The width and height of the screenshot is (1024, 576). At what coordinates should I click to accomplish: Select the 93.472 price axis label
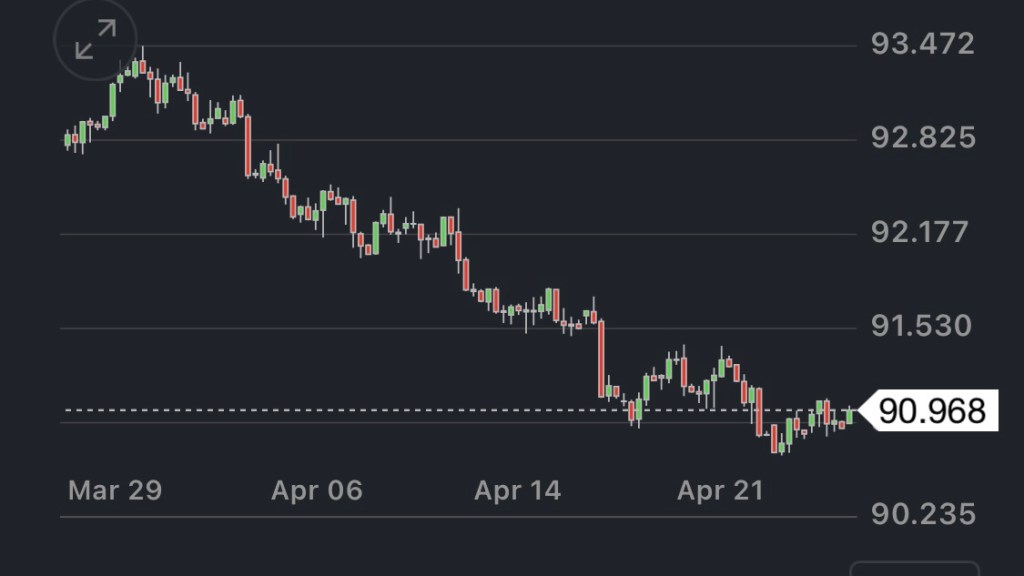922,44
